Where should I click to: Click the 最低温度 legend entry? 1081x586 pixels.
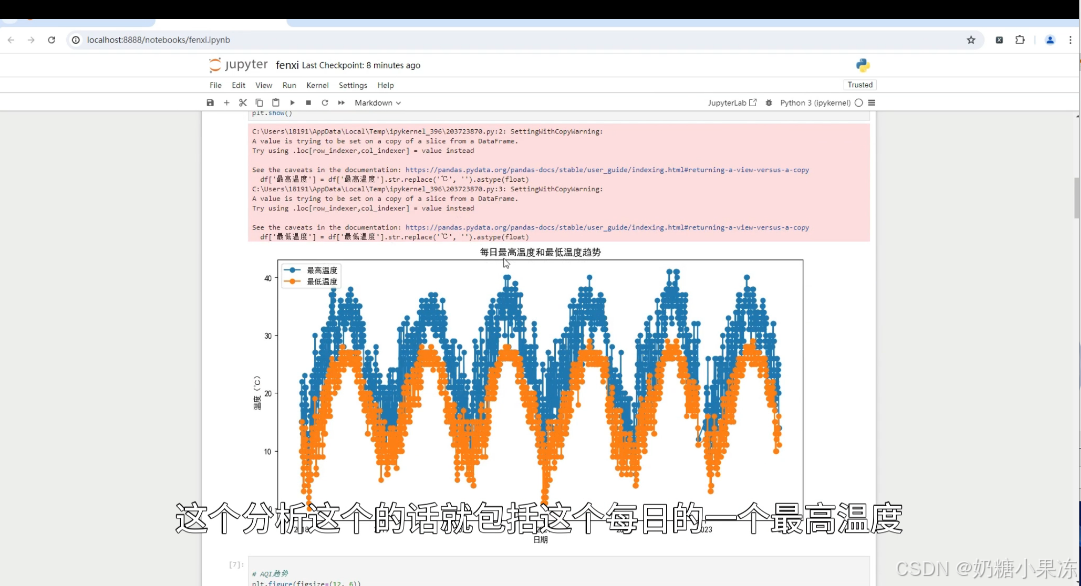[x=312, y=281]
